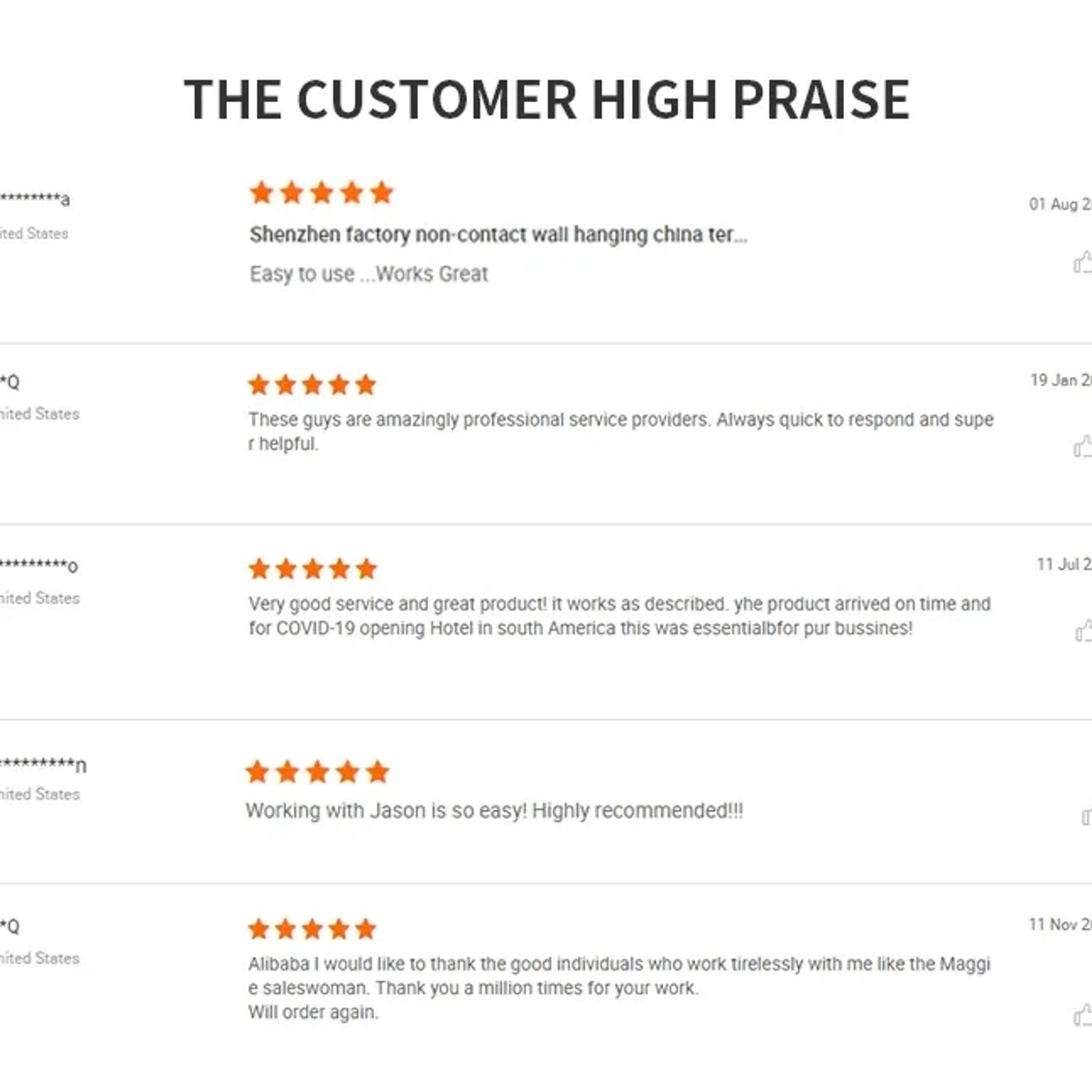Click thumbs-up on the 11 Nov Alibaba review

point(1083,1016)
